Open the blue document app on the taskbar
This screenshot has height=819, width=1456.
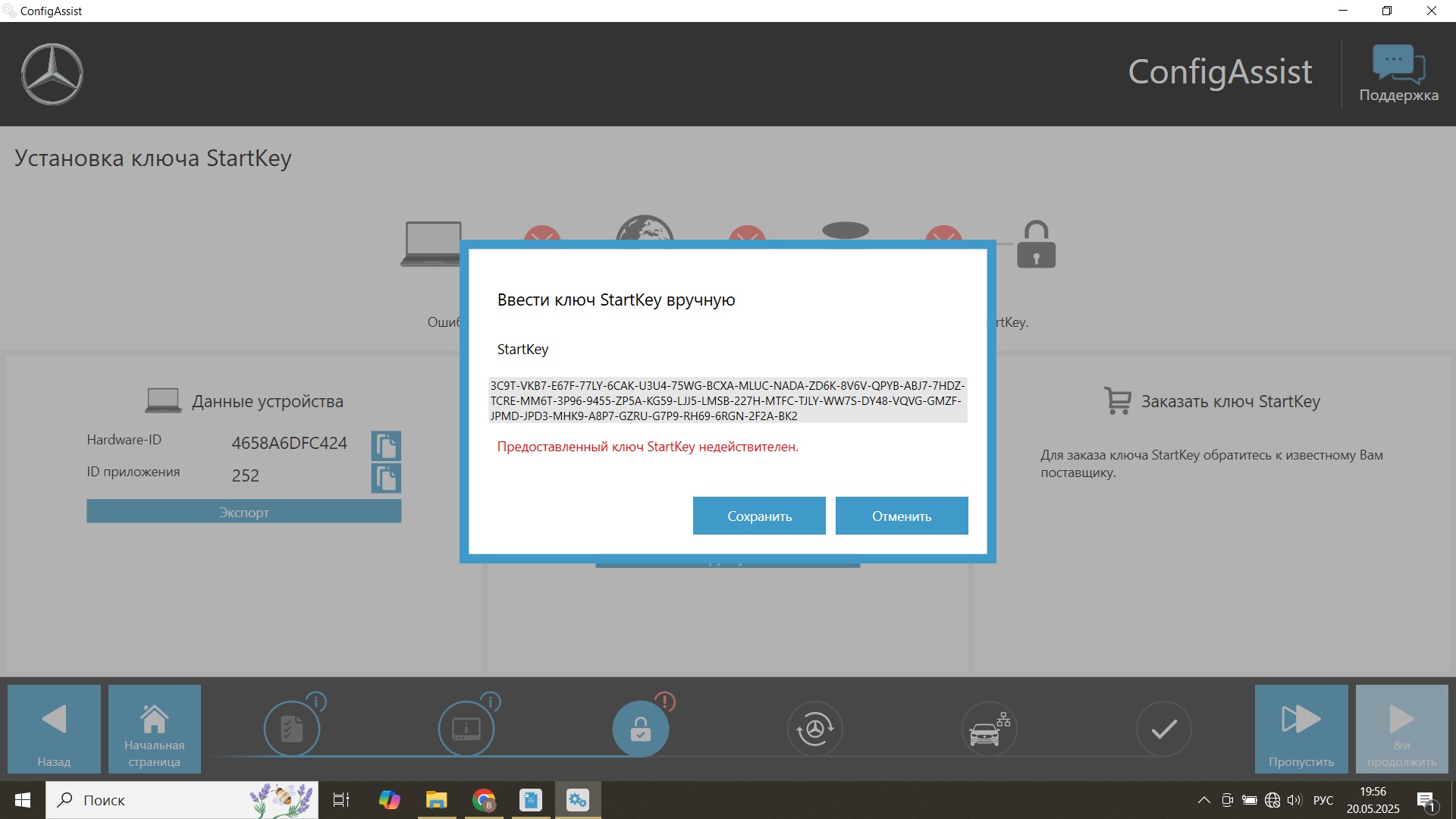531,800
